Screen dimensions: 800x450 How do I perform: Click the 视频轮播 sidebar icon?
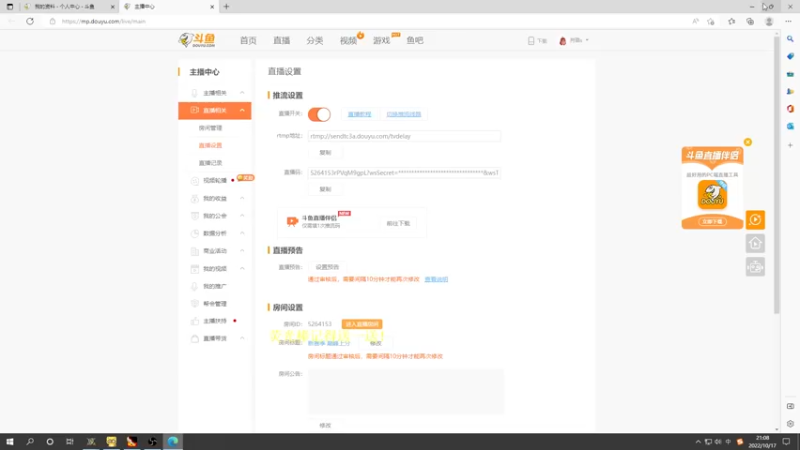point(194,181)
